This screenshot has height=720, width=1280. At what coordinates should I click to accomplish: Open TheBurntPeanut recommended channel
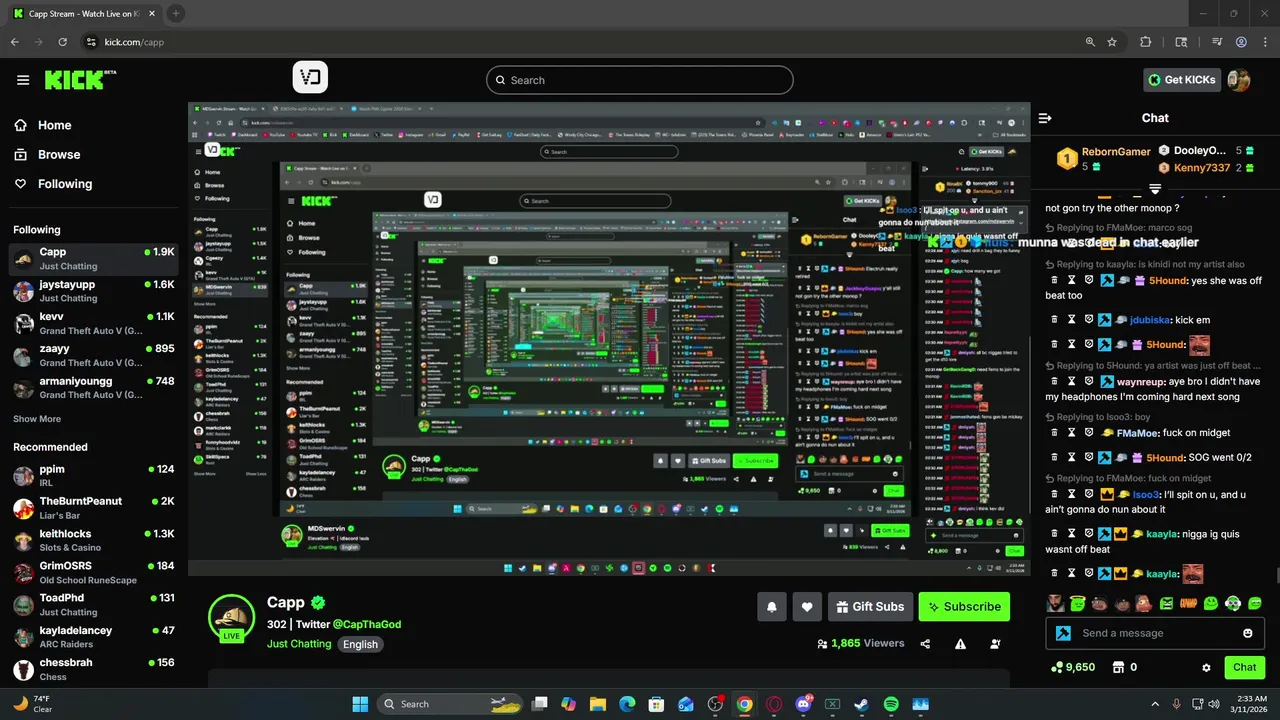point(93,508)
